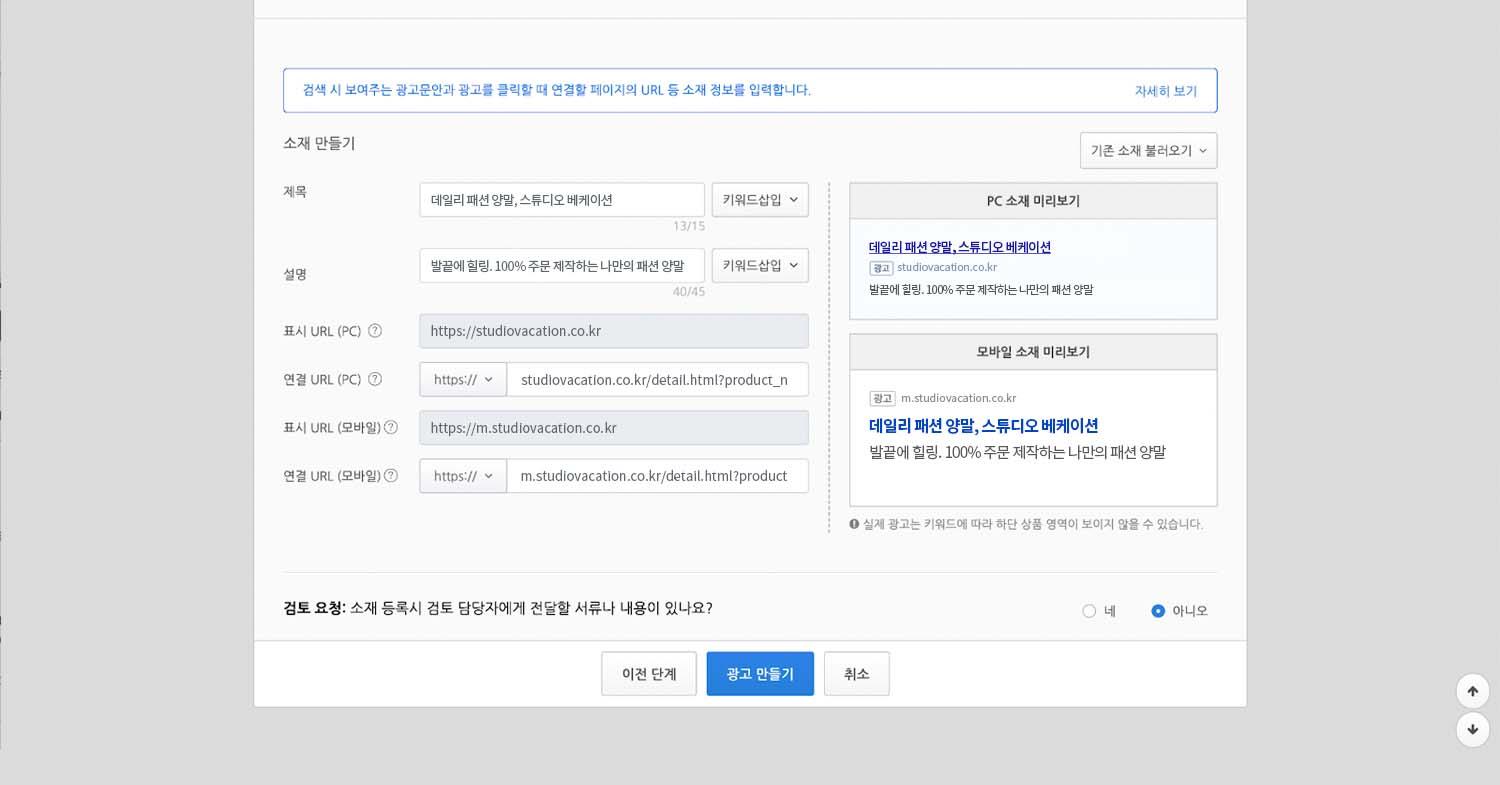Click the scroll to top arrow button
Viewport: 1500px width, 785px height.
point(1472,691)
